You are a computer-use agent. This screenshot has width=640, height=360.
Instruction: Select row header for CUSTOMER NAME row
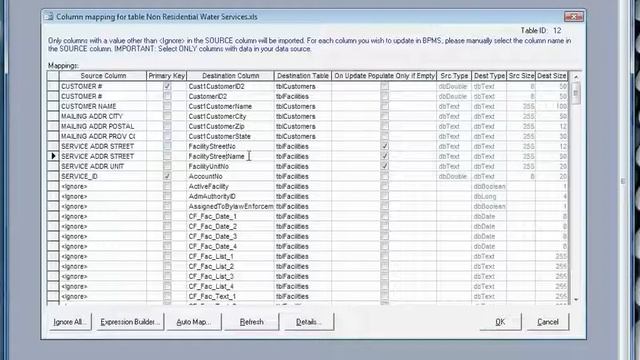tap(53, 106)
